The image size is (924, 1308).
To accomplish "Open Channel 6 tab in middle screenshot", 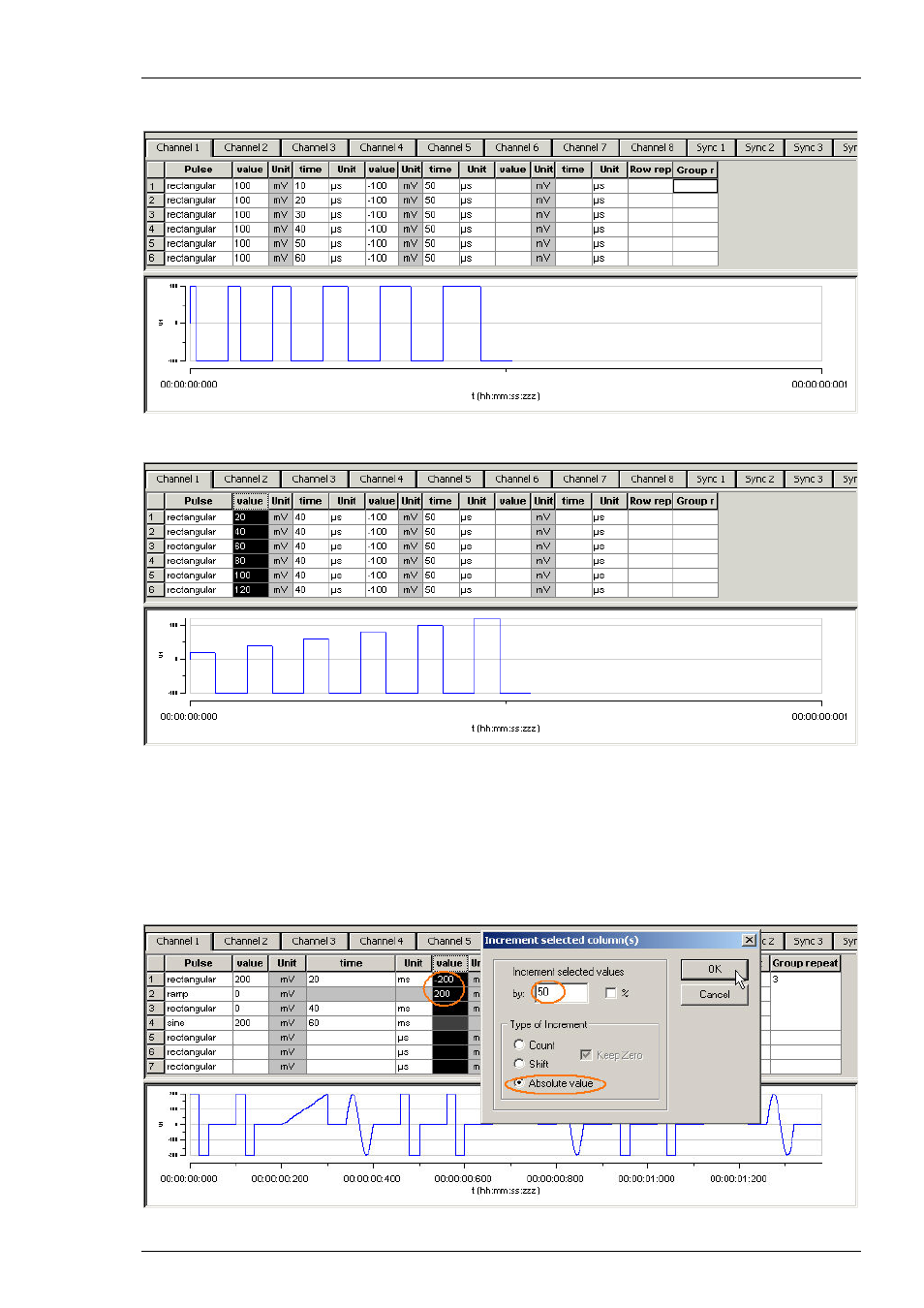I will [517, 480].
